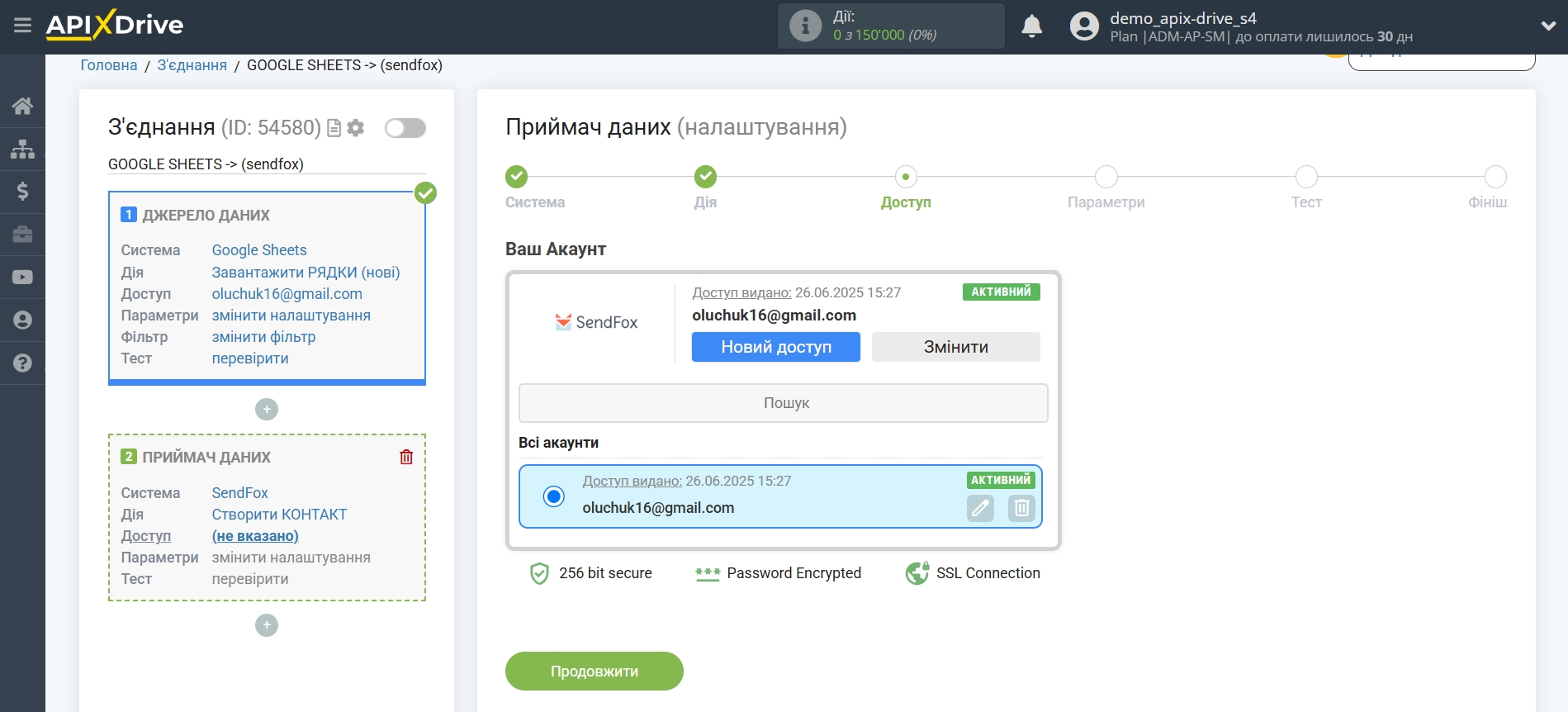The image size is (1568, 712).
Task: Click the actions counter 0 з 150'000
Action: [884, 35]
